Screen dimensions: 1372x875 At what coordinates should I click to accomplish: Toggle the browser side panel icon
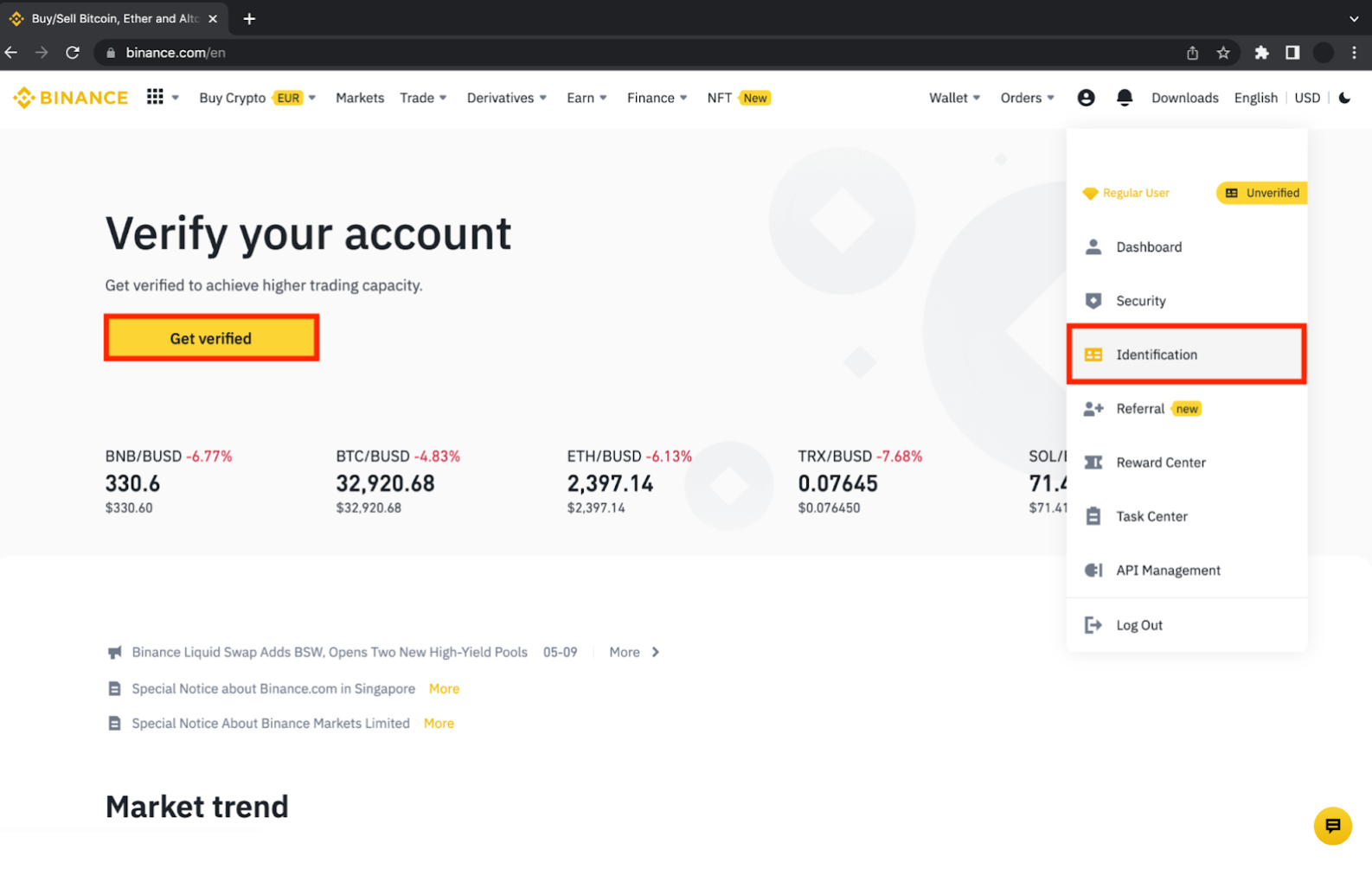point(1292,53)
